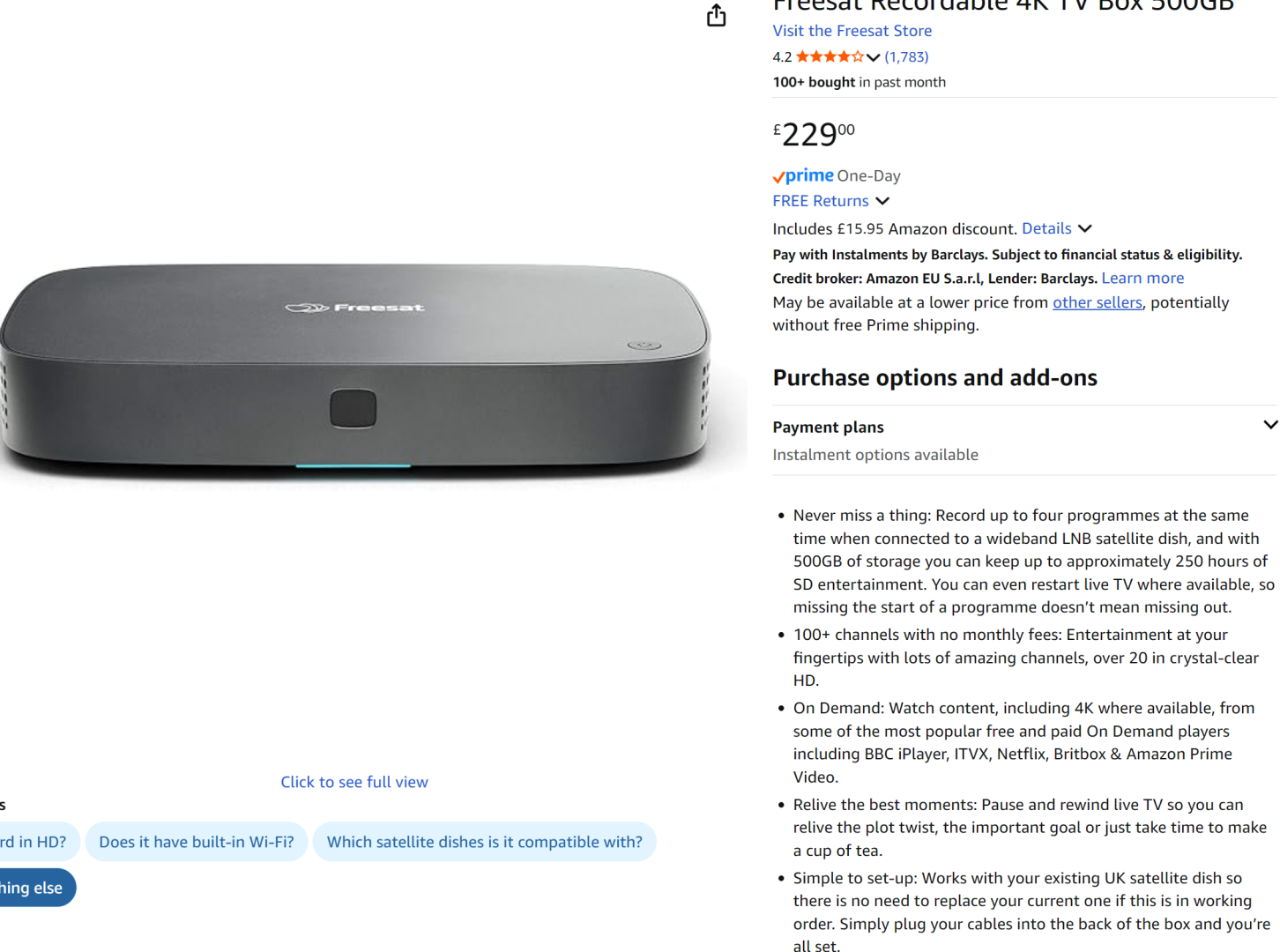Expand the FREE Returns dropdown
1280x952 pixels.
point(882,201)
